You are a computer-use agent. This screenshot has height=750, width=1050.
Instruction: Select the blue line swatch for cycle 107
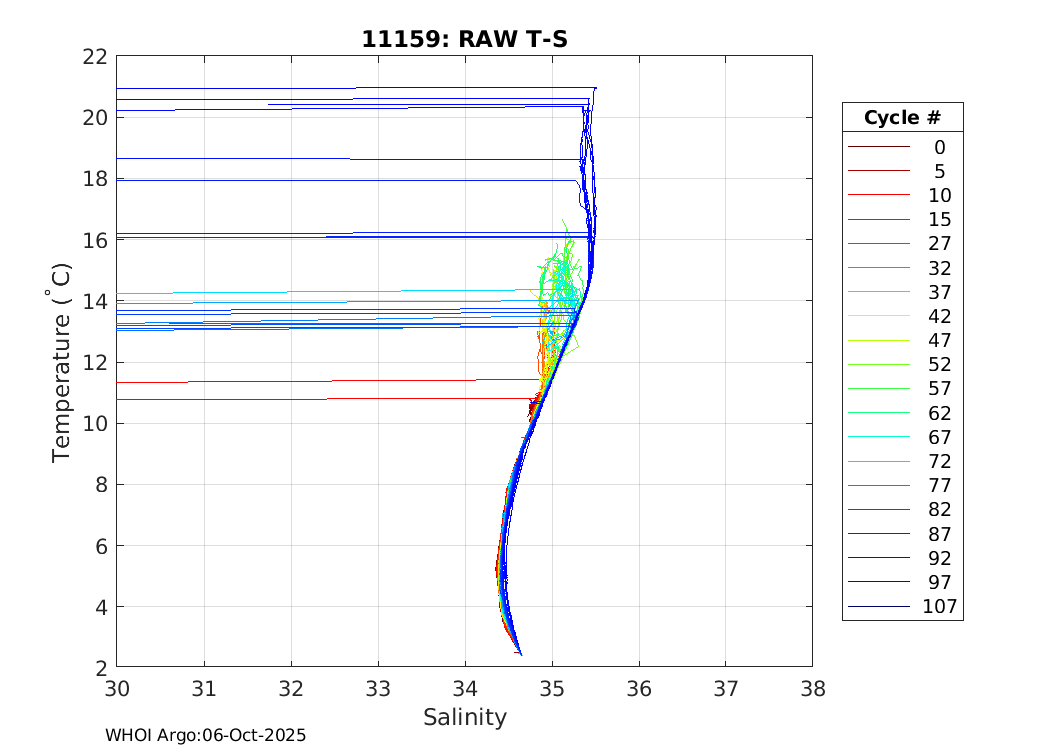pyautogui.click(x=878, y=607)
